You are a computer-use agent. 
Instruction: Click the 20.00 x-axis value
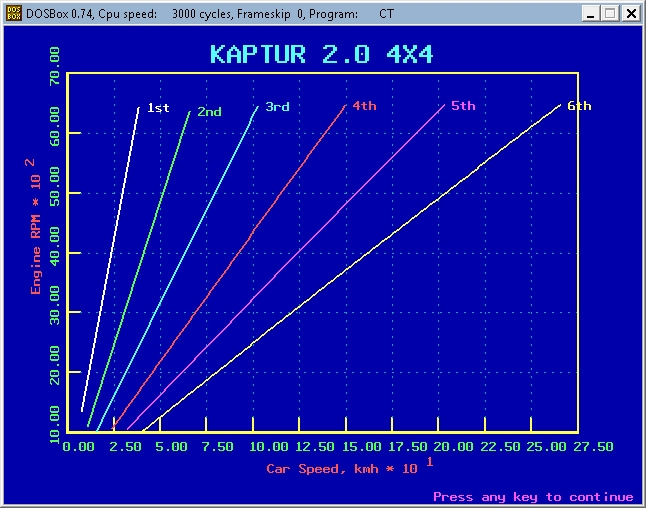tap(454, 447)
